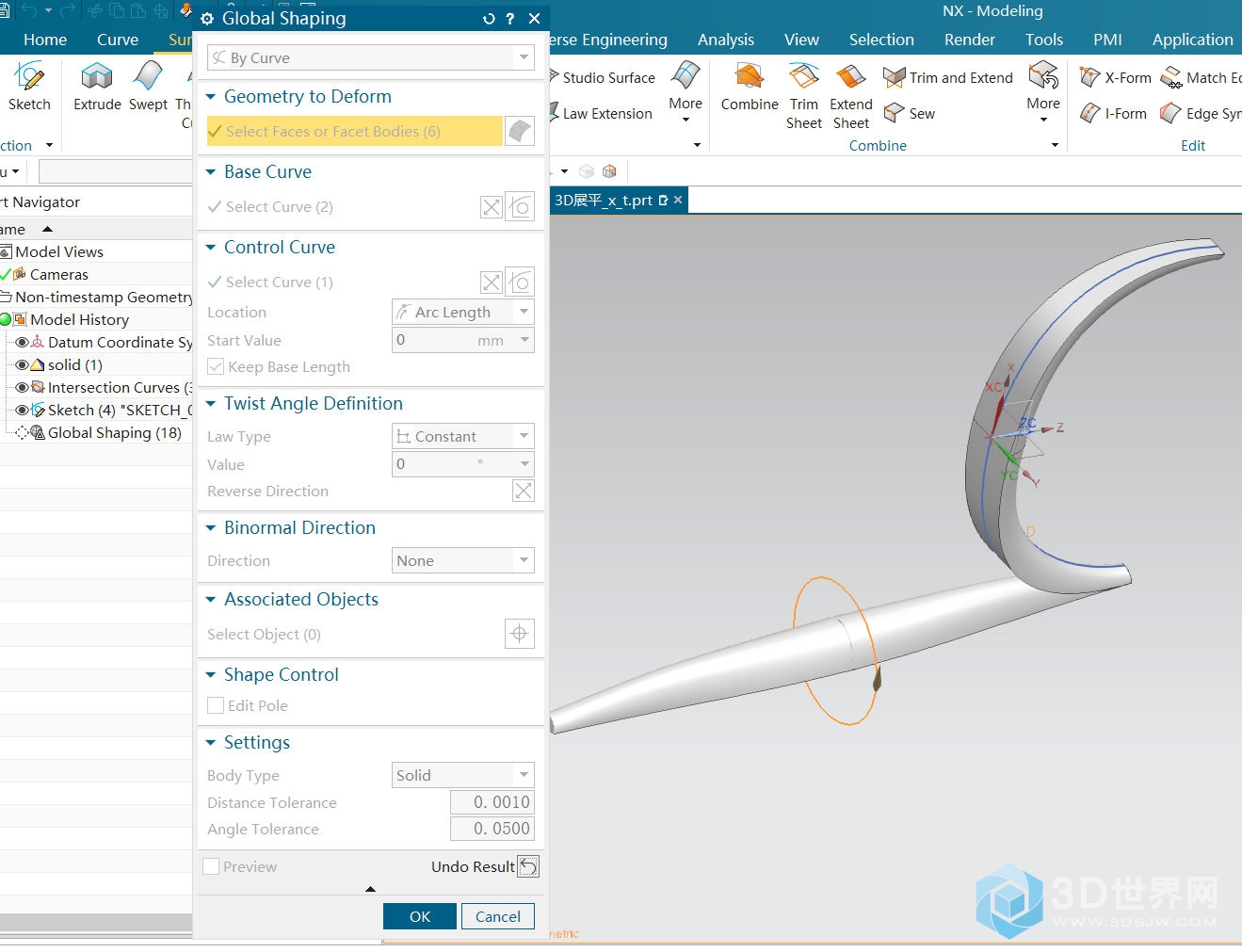Screen dimensions: 1242x952
Task: Open Global Shaping dialog help
Action: (x=510, y=19)
